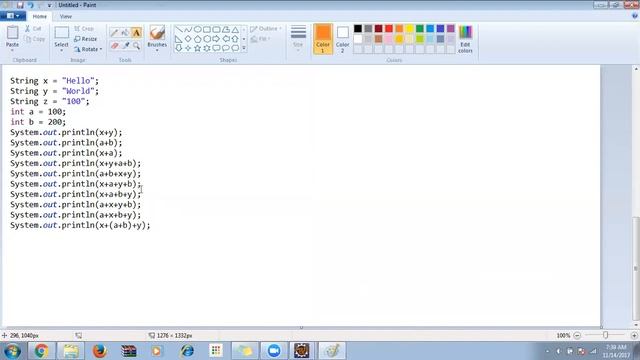Viewport: 640px width, 360px height.
Task: Pick the Triangle shape
Action: click(235, 29)
